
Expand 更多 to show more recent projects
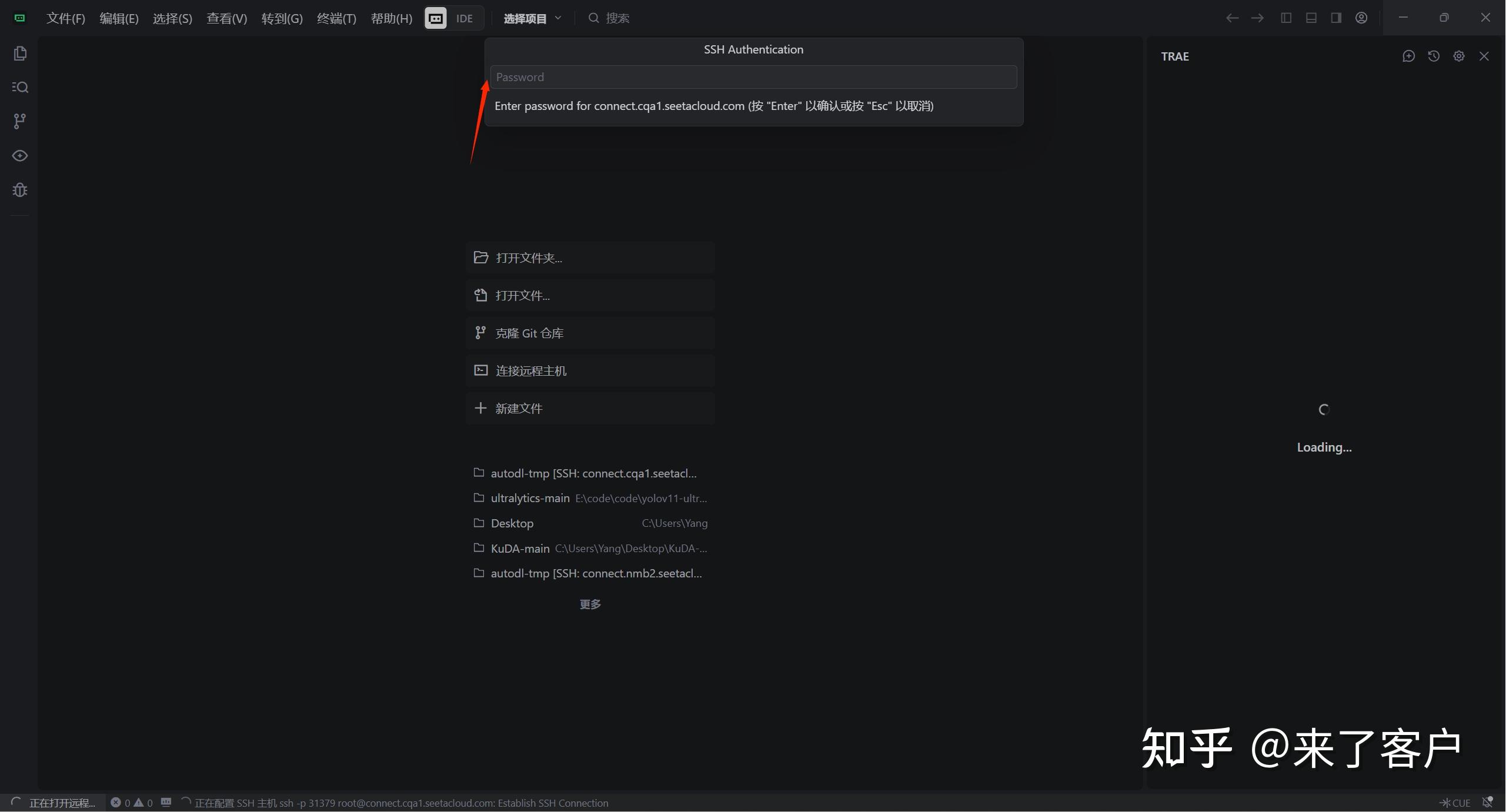click(590, 604)
